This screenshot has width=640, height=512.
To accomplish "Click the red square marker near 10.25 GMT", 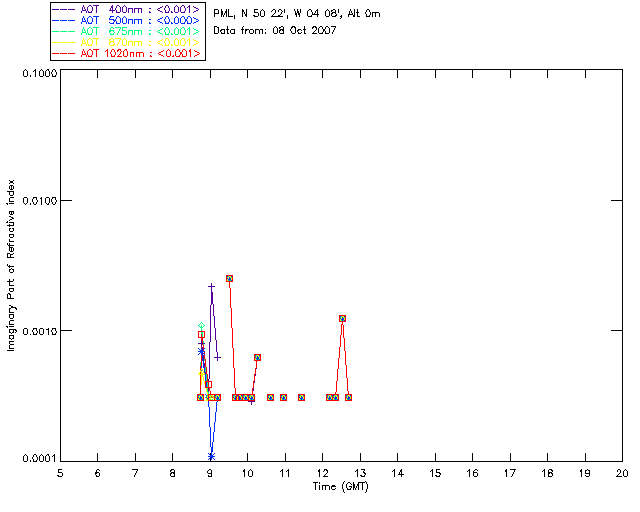I will (257, 358).
